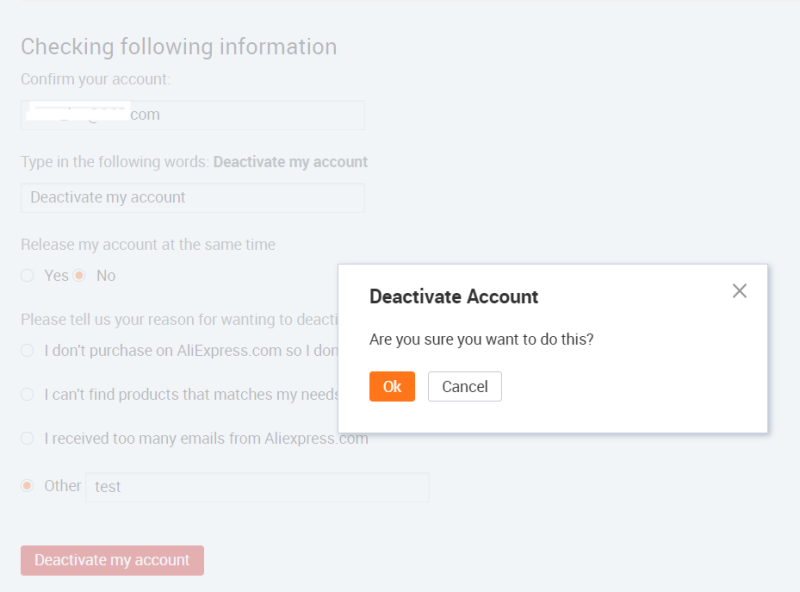Focus the confirm account email field
Viewport: 800px width, 592px height.
(193, 115)
